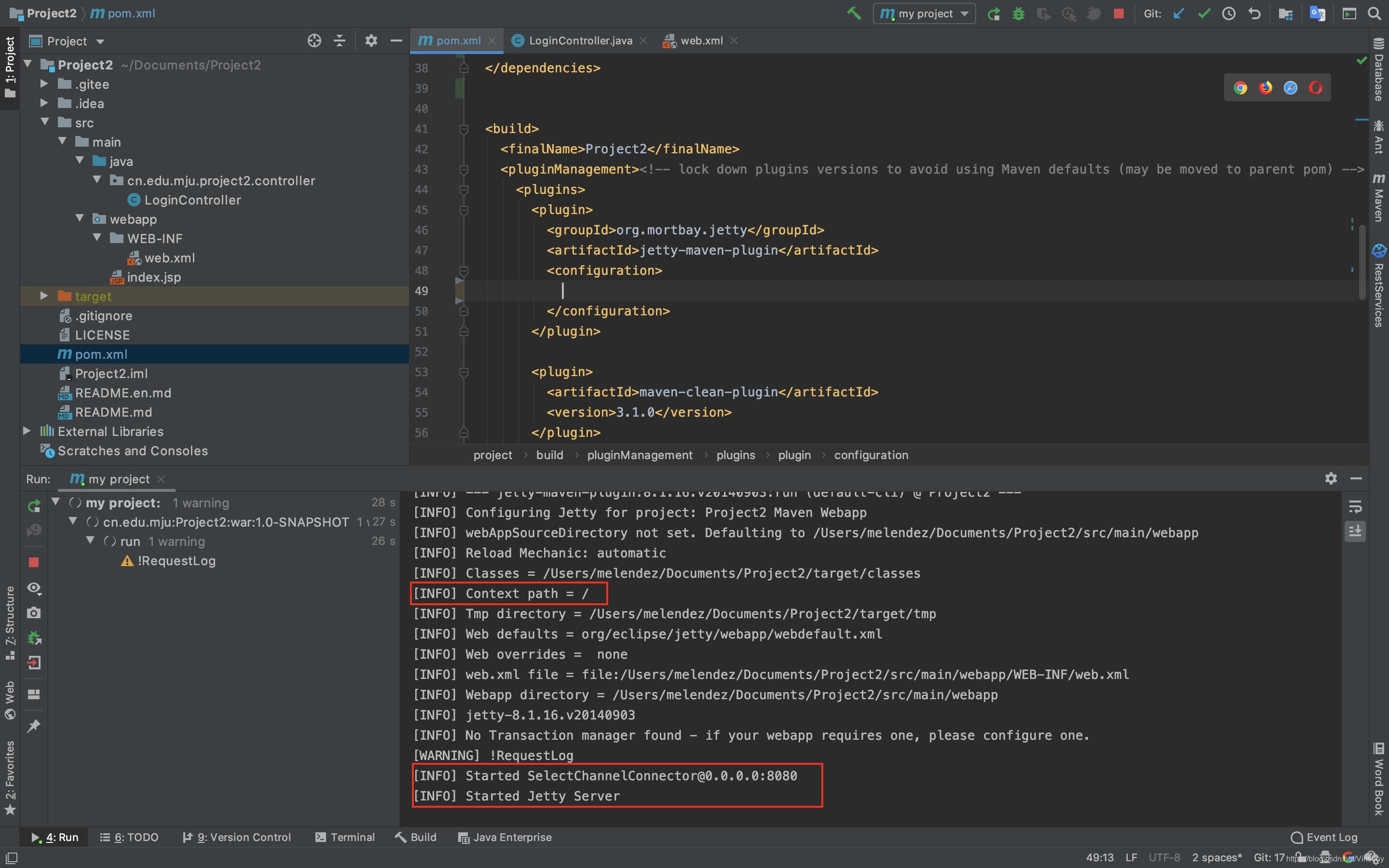Update project with Git blue arrow

(x=1179, y=13)
